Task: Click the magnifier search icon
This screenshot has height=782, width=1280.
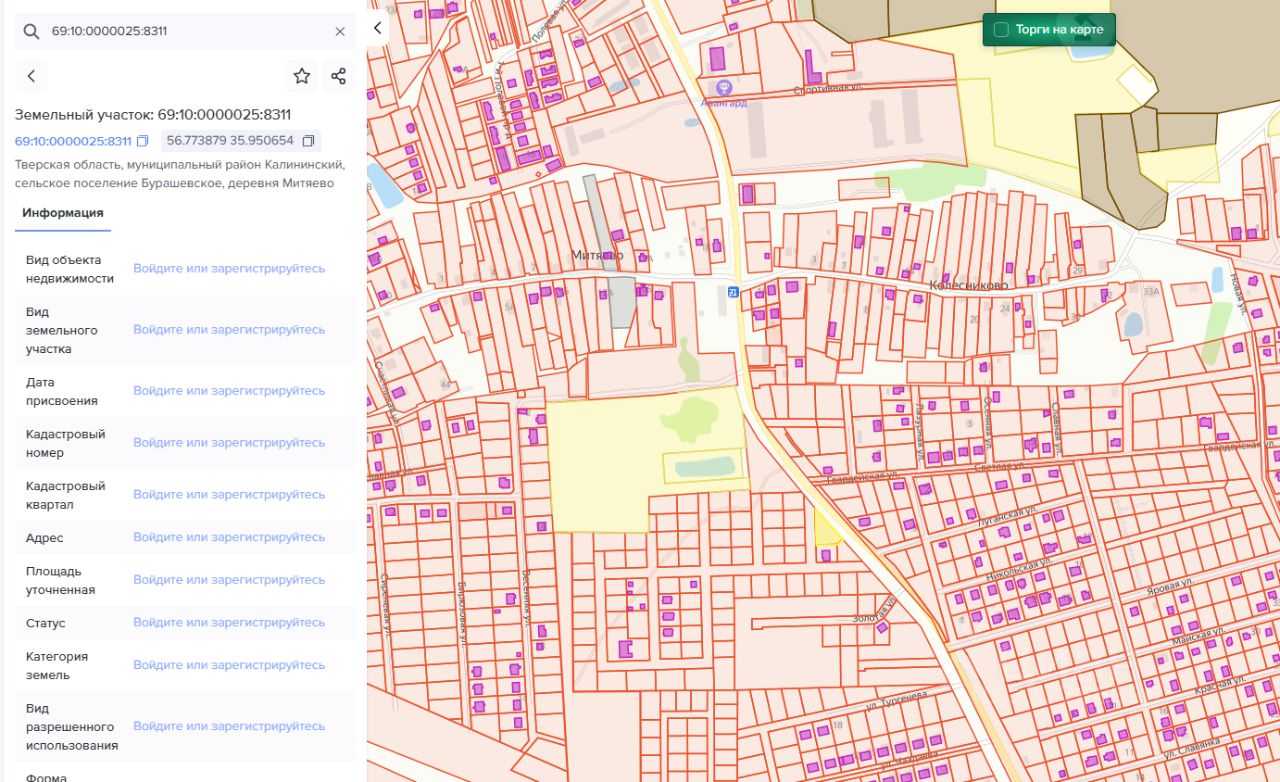Action: click(32, 32)
